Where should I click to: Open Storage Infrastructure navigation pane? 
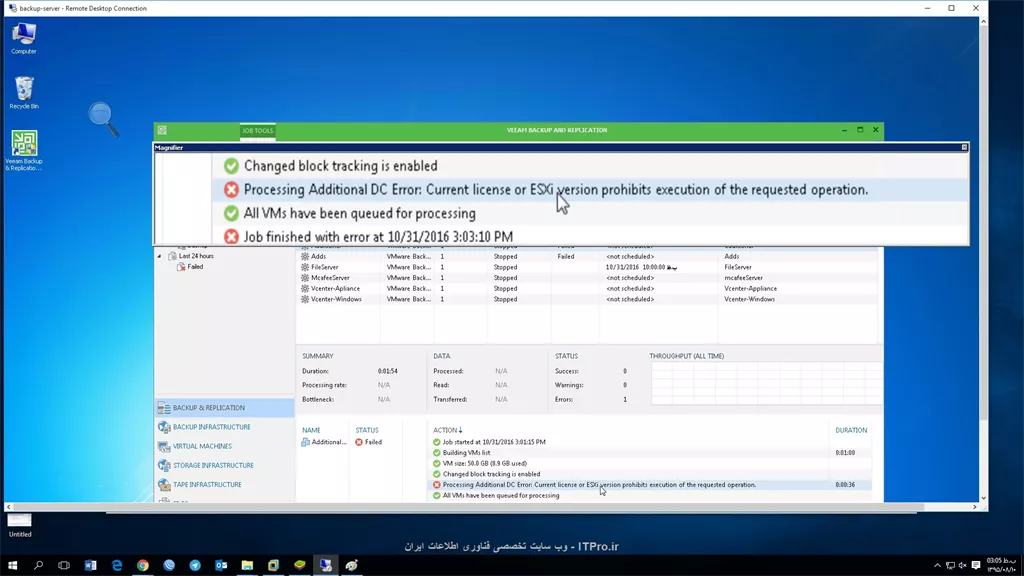225,466
